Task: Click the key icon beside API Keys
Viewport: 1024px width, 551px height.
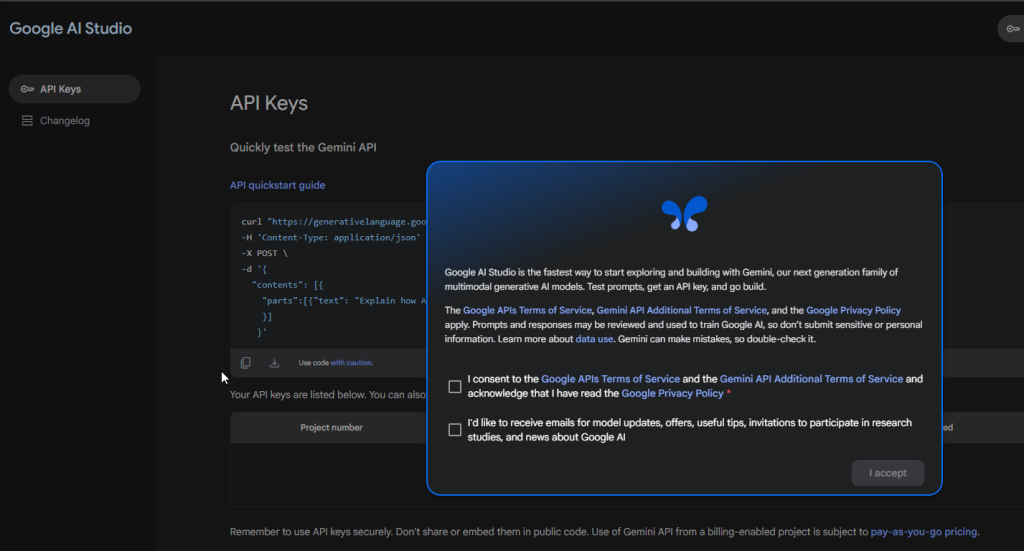Action: point(27,89)
